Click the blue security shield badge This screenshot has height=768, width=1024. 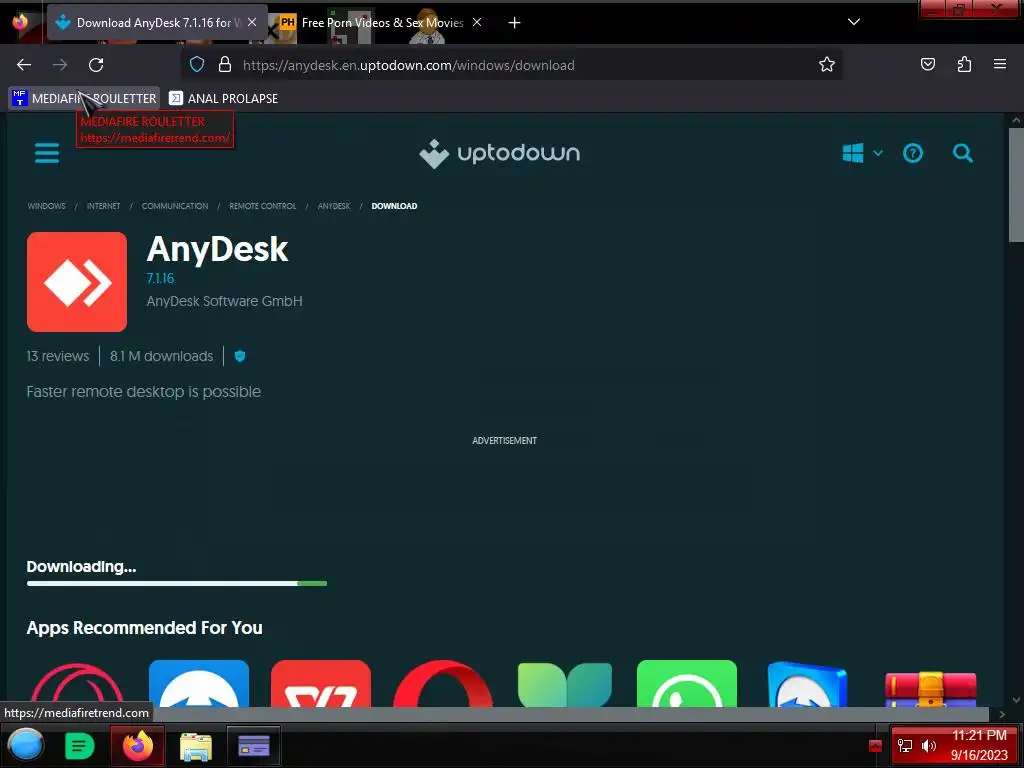pyautogui.click(x=240, y=356)
